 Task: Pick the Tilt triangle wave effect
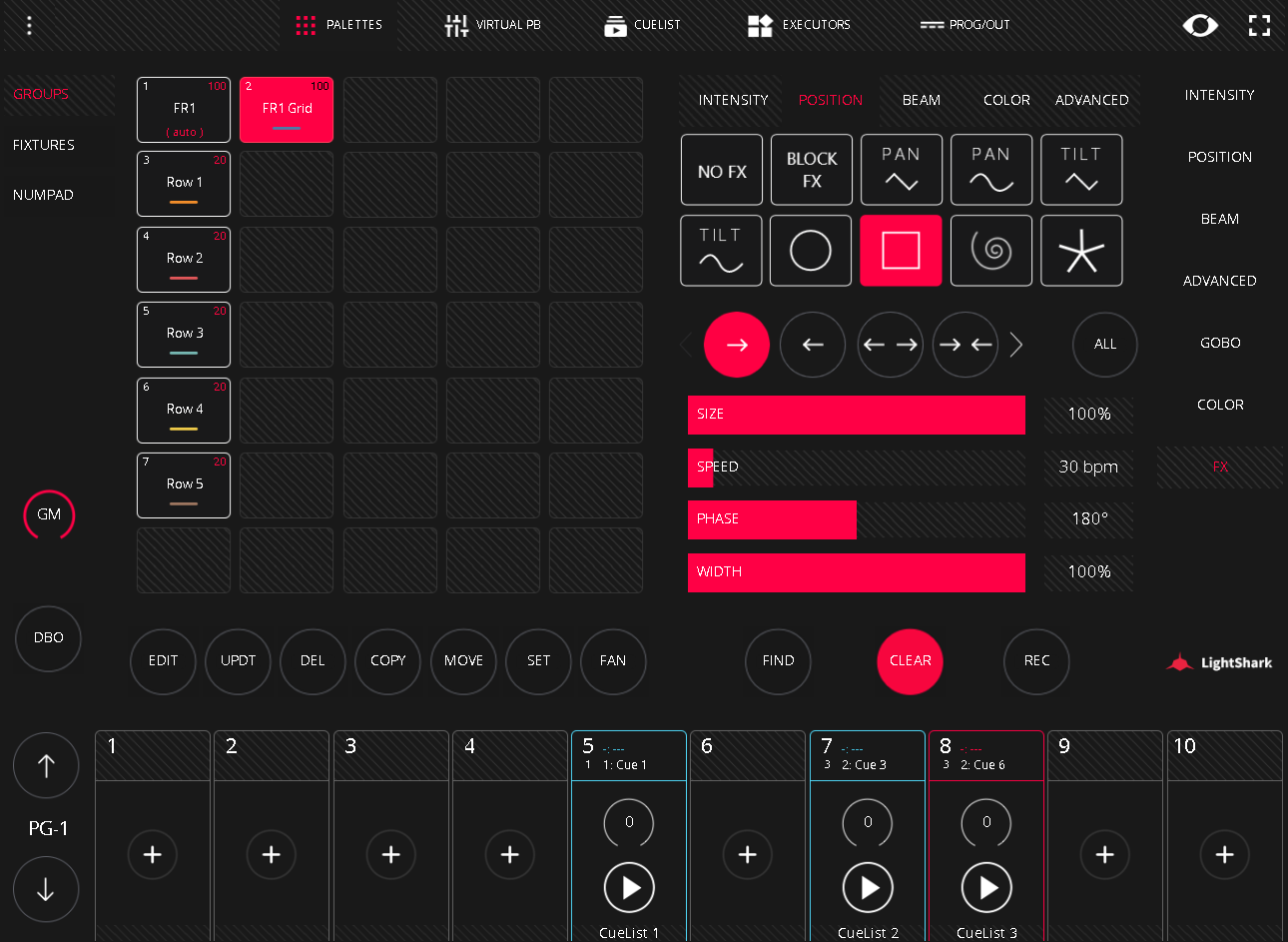1081,170
